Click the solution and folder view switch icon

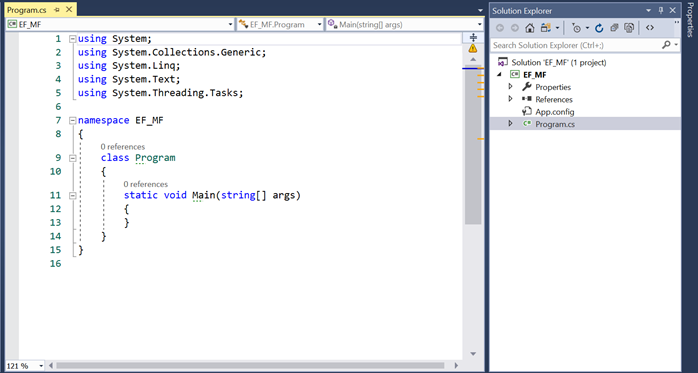[x=546, y=28]
